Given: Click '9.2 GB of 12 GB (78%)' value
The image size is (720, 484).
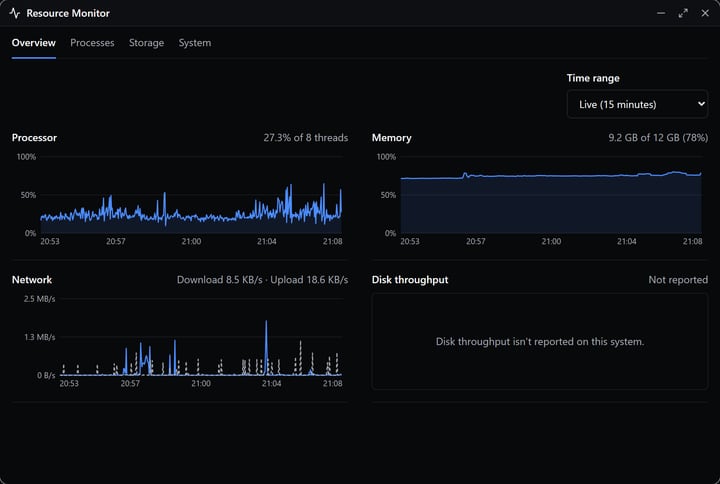Looking at the screenshot, I should 658,138.
